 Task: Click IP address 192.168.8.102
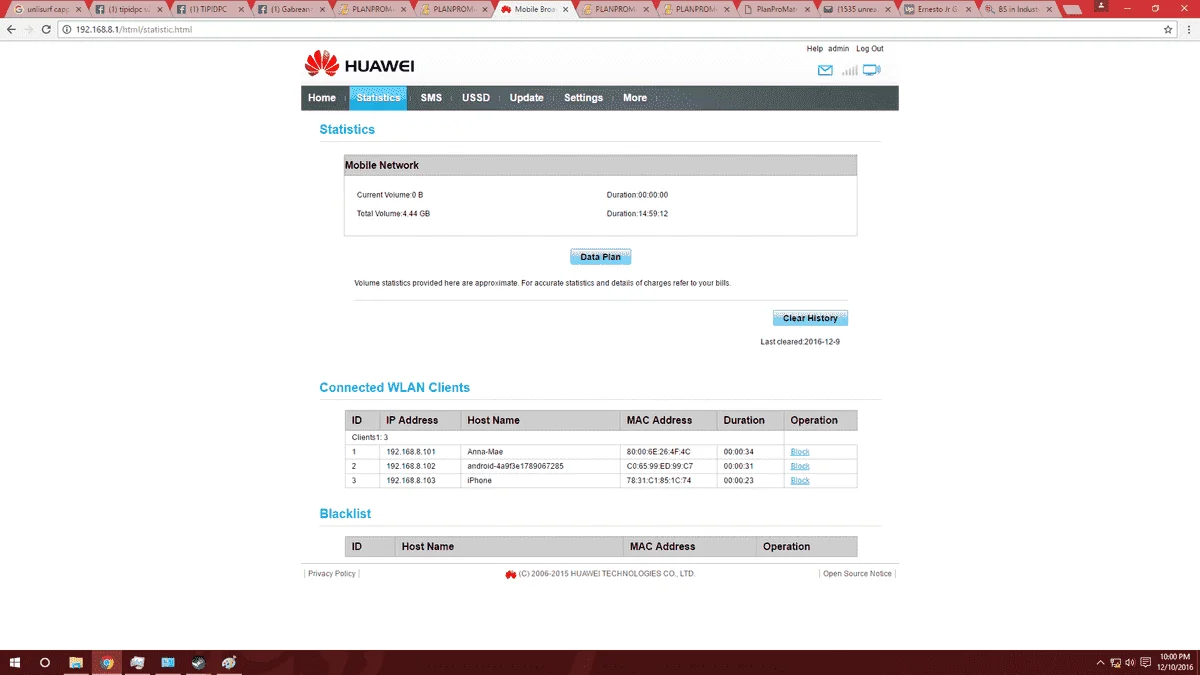coord(412,466)
